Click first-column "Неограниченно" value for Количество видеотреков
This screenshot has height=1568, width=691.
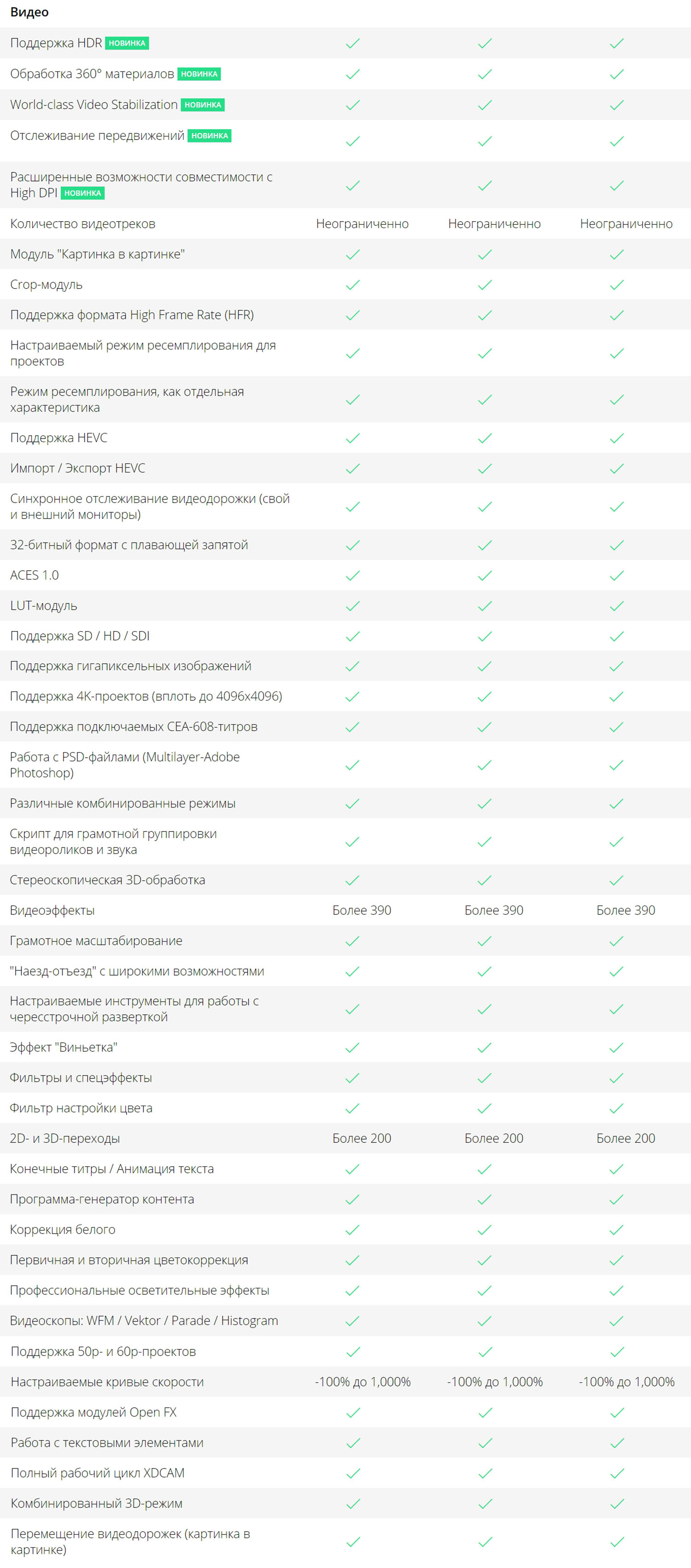362,224
